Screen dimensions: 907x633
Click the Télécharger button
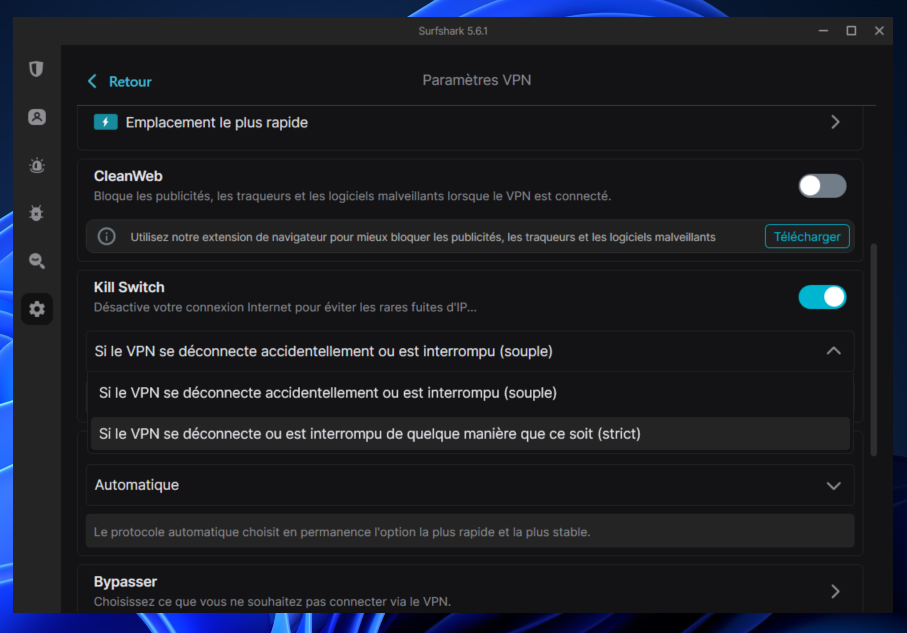click(x=807, y=236)
